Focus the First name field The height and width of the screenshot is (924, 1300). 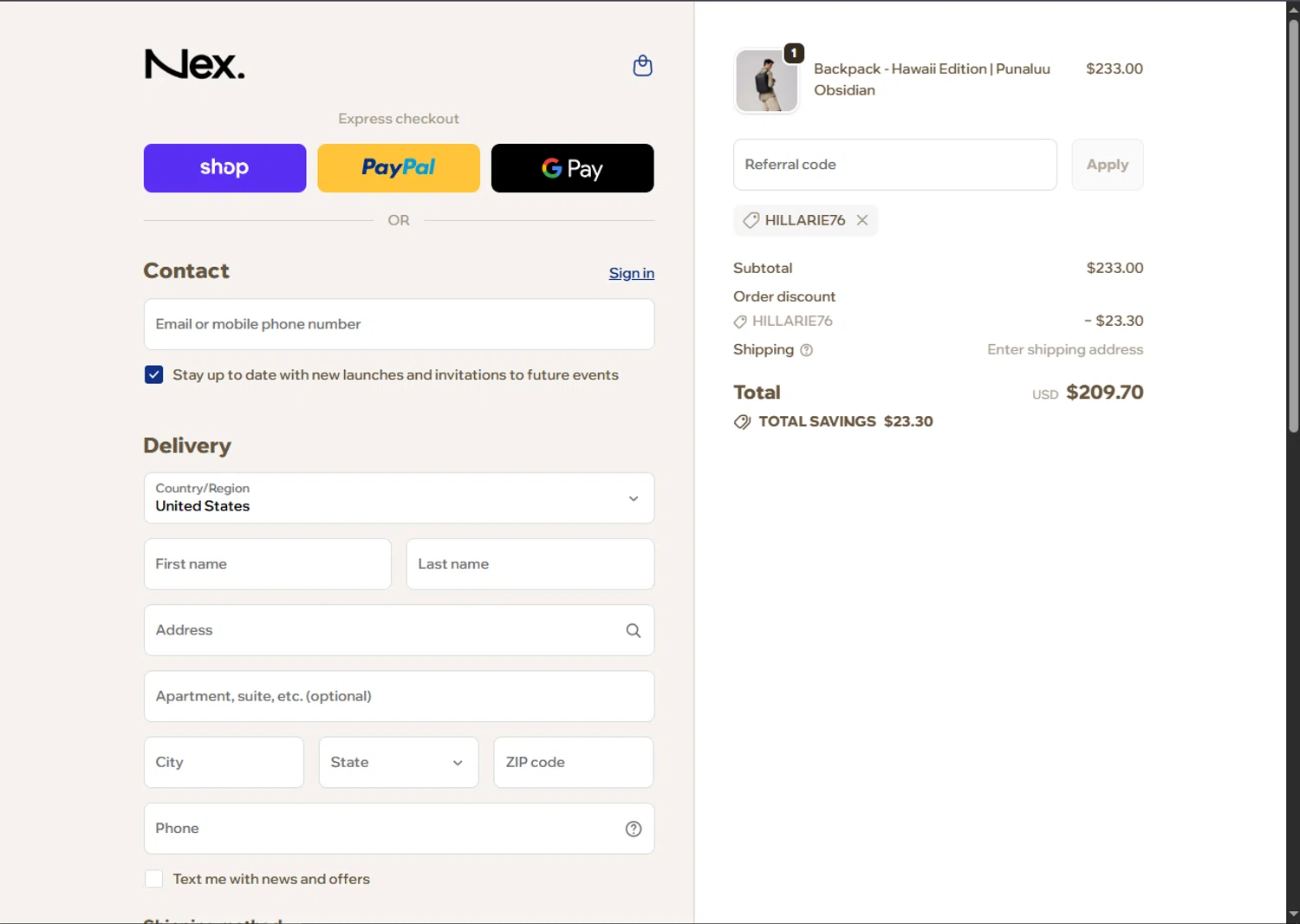pyautogui.click(x=267, y=564)
